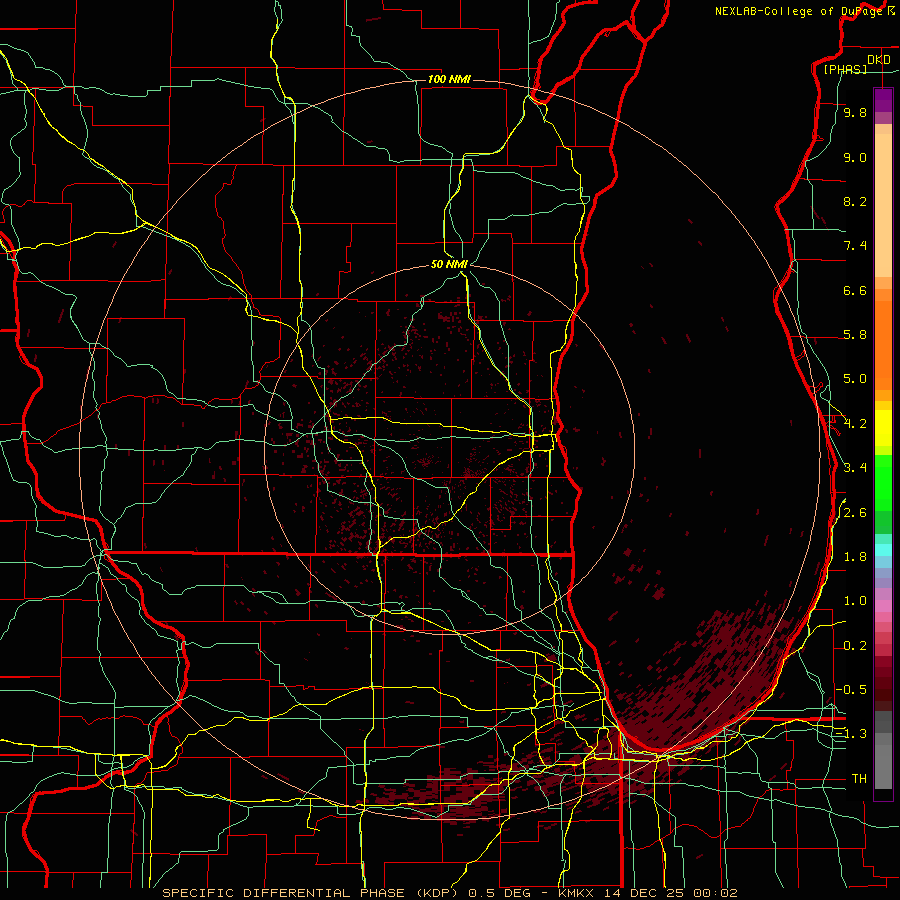
Task: Click the TH threshold label
Action: pos(859,778)
